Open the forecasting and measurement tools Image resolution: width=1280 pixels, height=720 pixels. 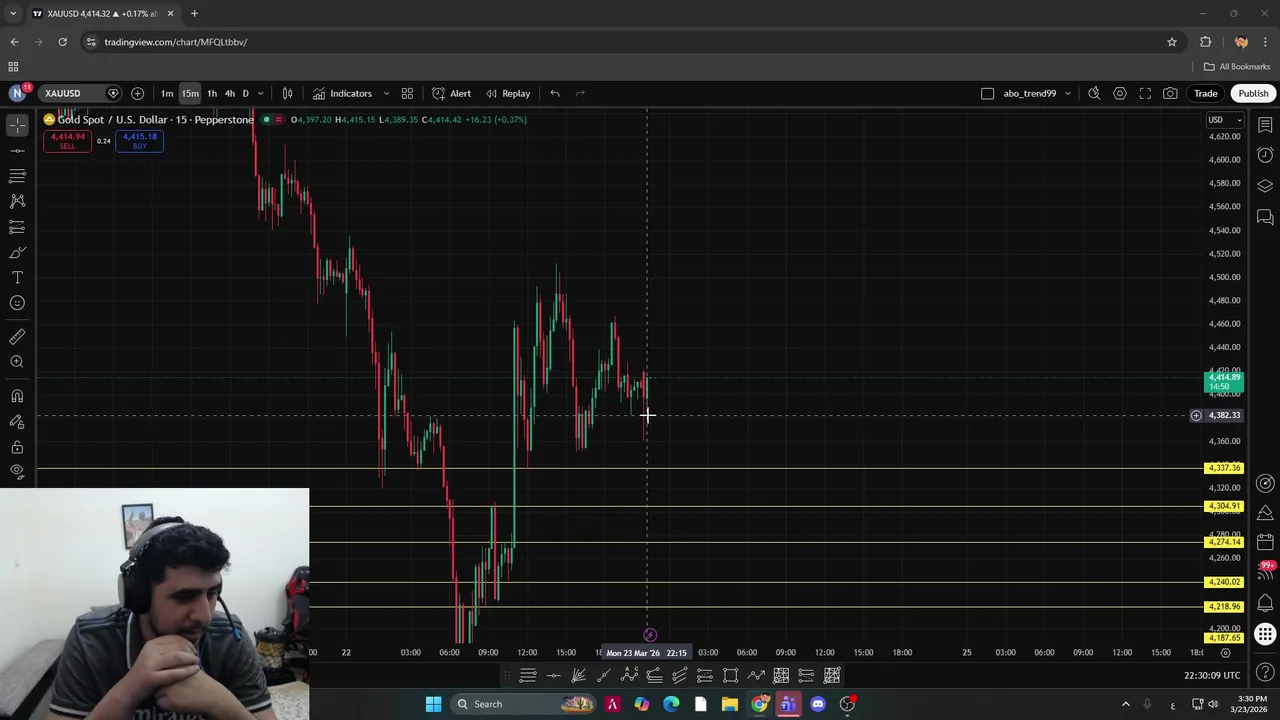(17, 227)
